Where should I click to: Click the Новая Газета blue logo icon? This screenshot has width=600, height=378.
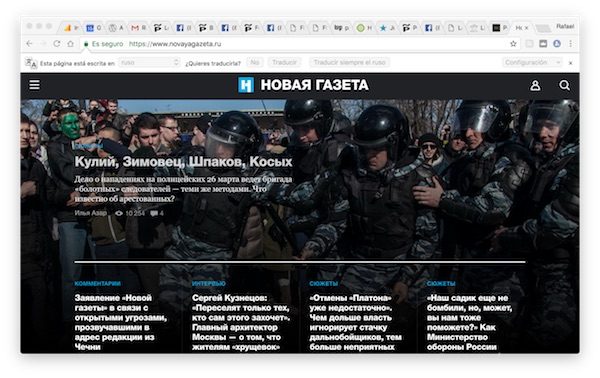pos(246,85)
